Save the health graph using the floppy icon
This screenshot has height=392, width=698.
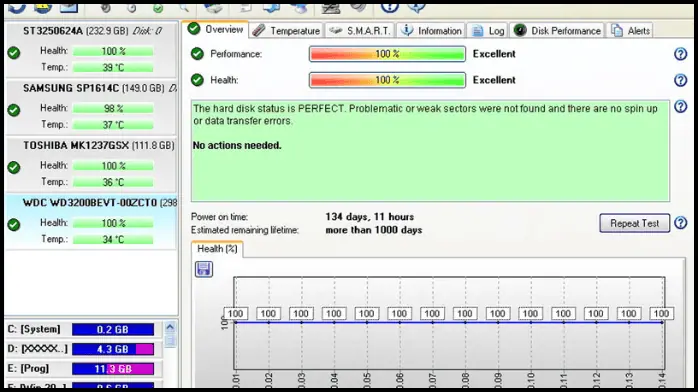click(x=204, y=269)
